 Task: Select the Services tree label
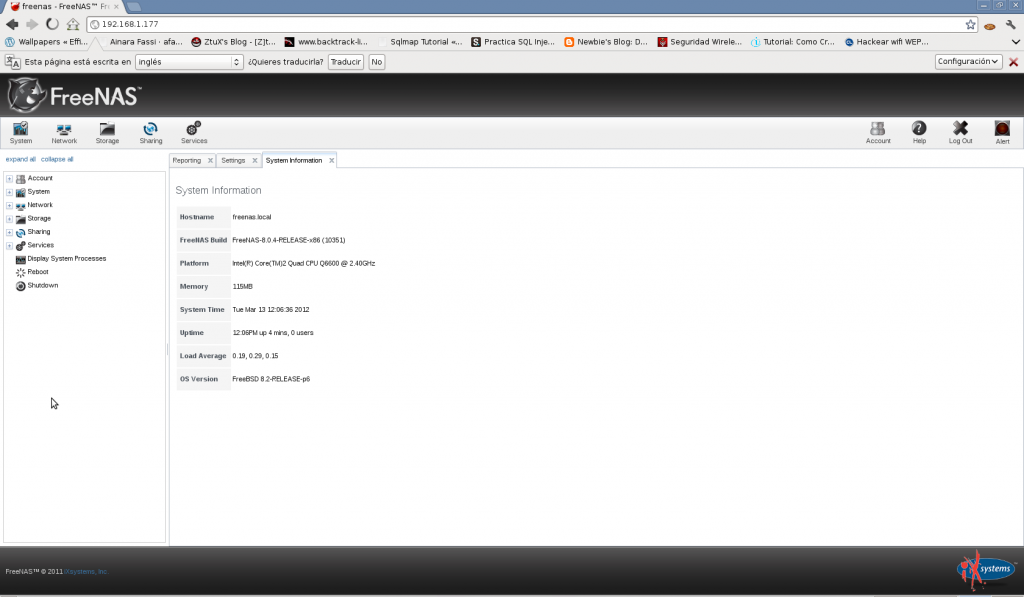(40, 246)
